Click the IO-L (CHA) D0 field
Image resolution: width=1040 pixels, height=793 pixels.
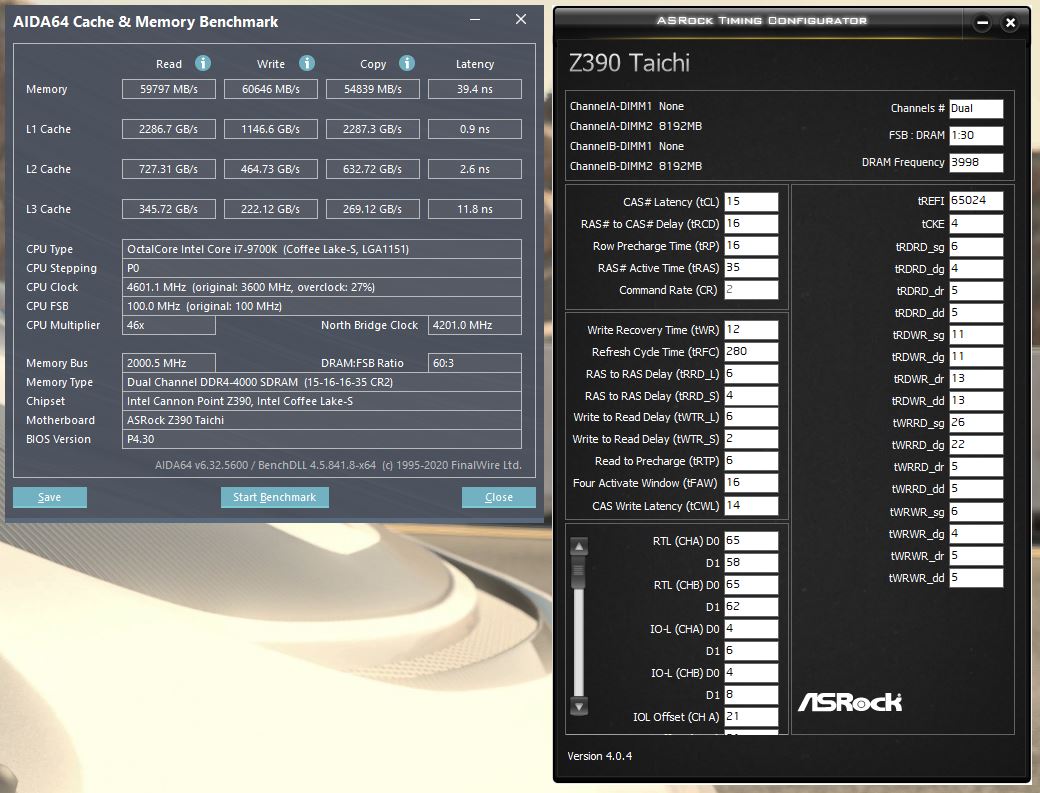[x=751, y=629]
